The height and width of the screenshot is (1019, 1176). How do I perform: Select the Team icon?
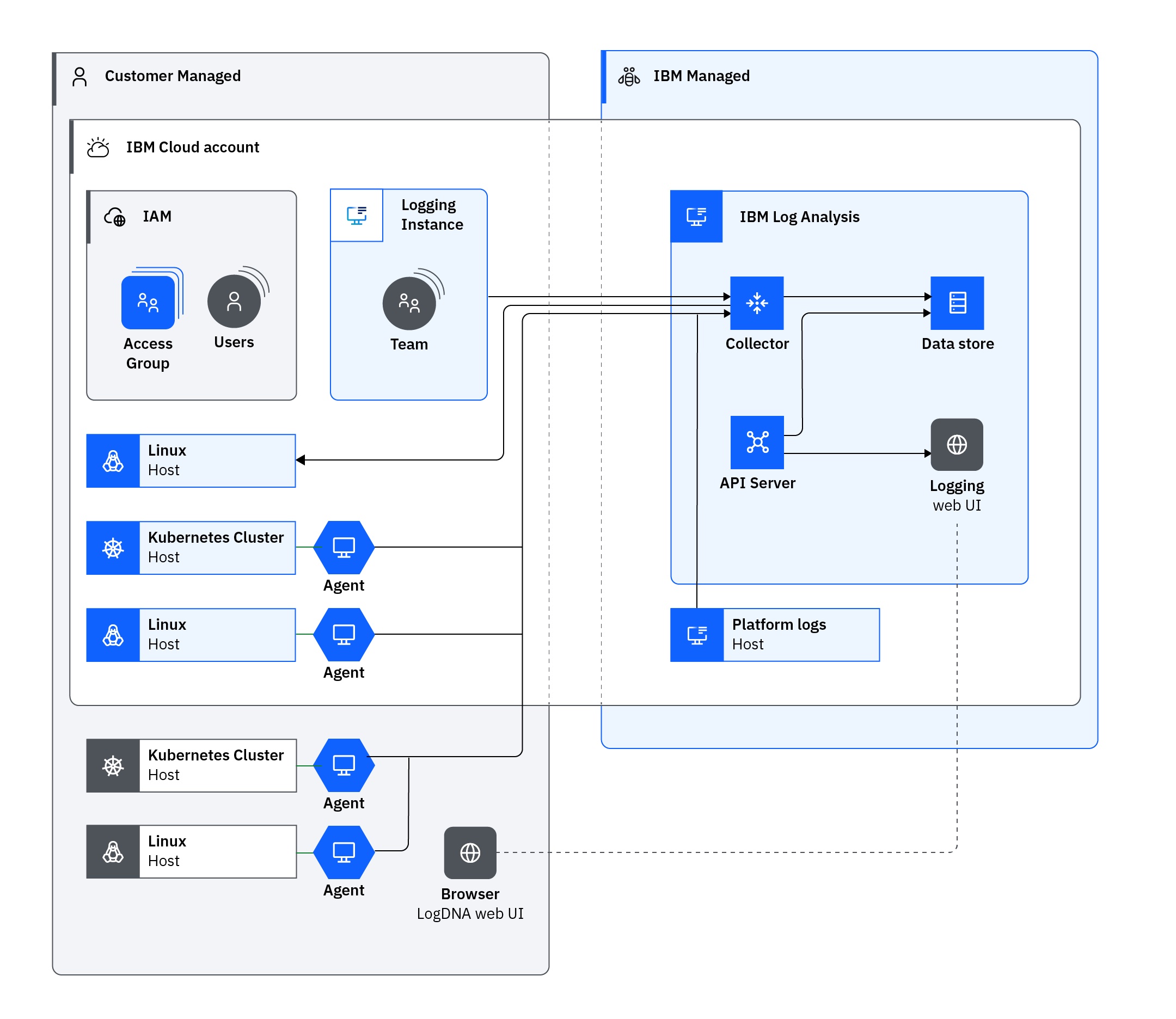tap(409, 303)
